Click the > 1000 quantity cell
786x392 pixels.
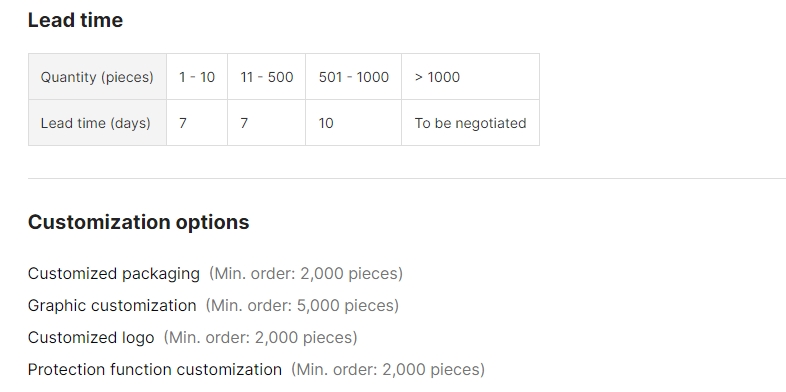click(471, 77)
